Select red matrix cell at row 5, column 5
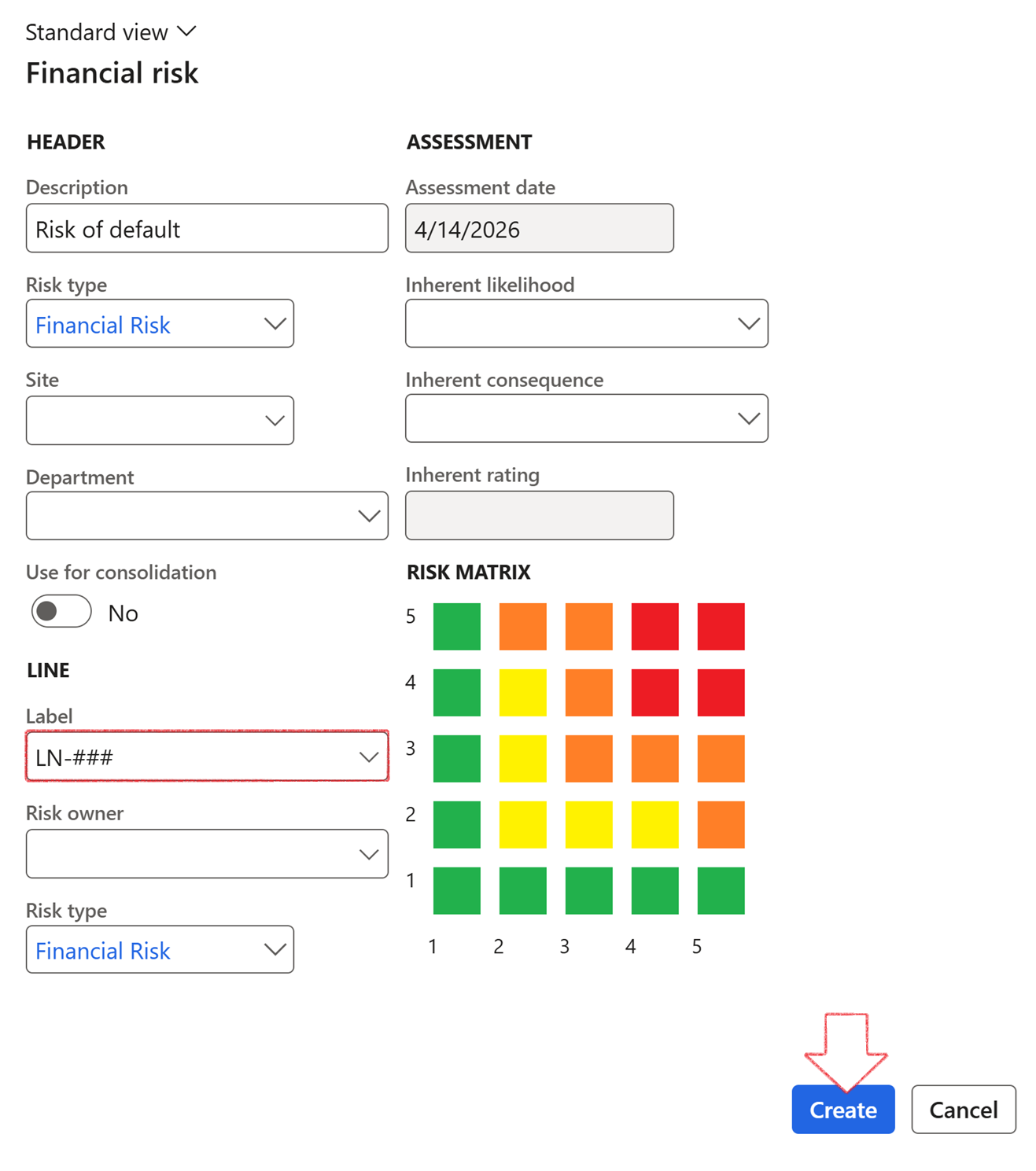Image resolution: width=1036 pixels, height=1171 pixels. 721,627
